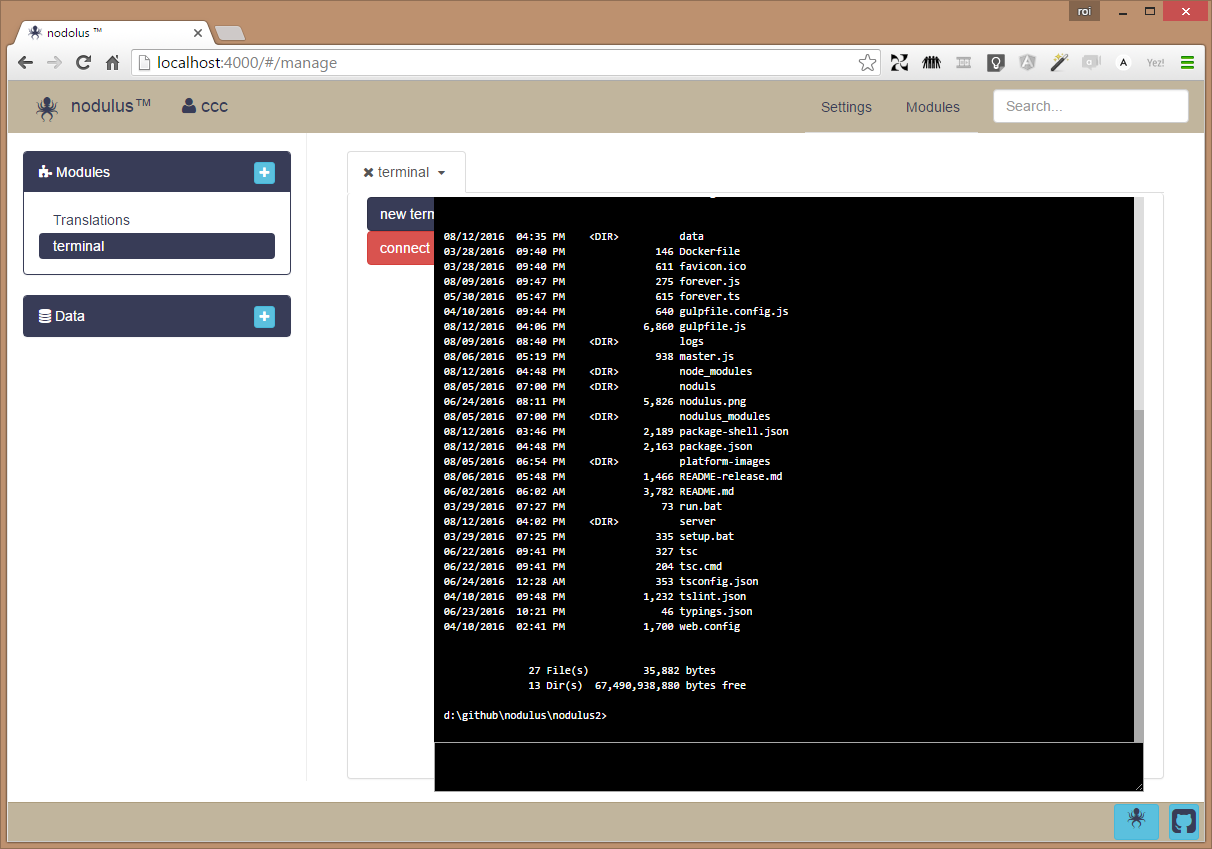The image size is (1212, 849).
Task: Open the magic wand extension icon
Action: 1059,62
